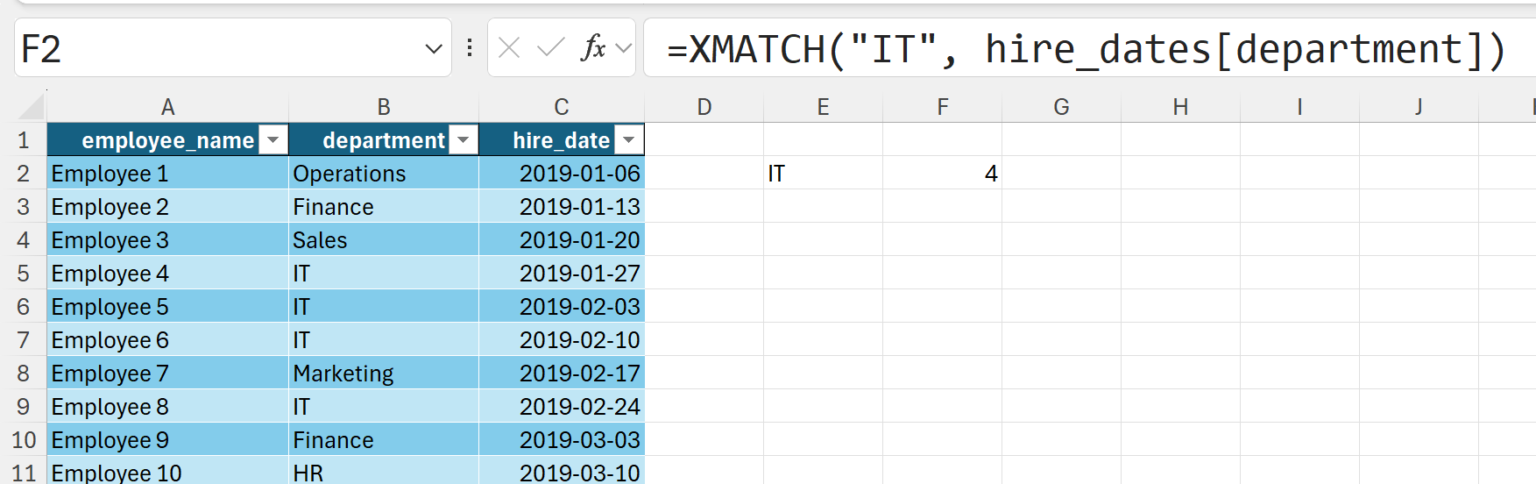Select hire date 2019-02-03
The height and width of the screenshot is (484, 1536).
tap(562, 306)
